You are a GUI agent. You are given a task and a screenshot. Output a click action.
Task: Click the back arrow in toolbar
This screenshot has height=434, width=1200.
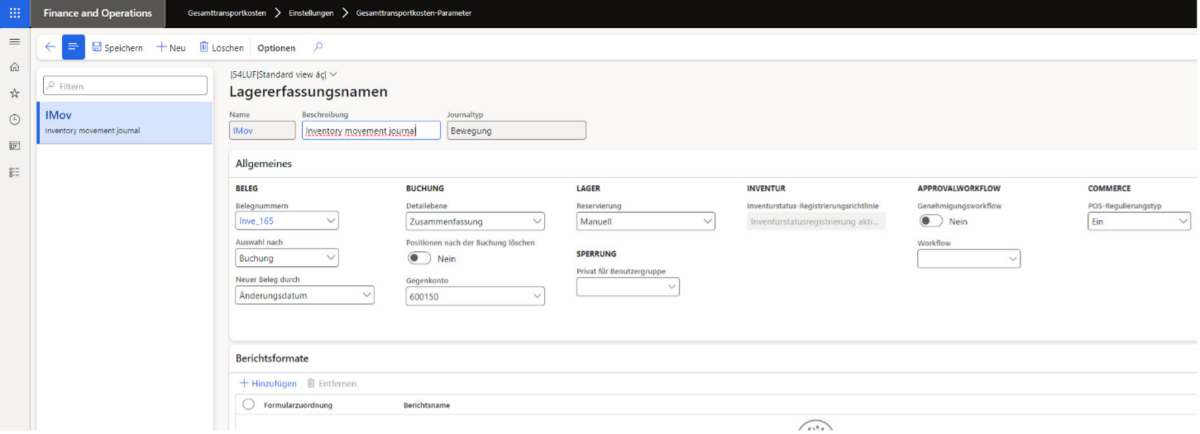pyautogui.click(x=50, y=47)
